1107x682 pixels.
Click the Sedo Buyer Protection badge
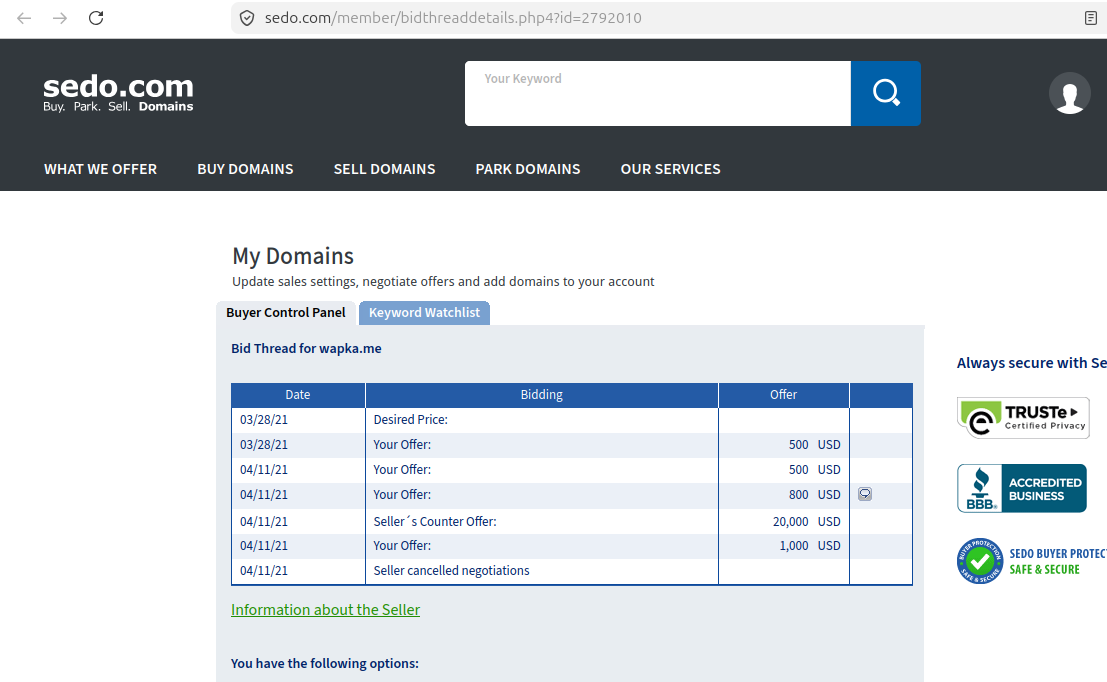pyautogui.click(x=1031, y=561)
